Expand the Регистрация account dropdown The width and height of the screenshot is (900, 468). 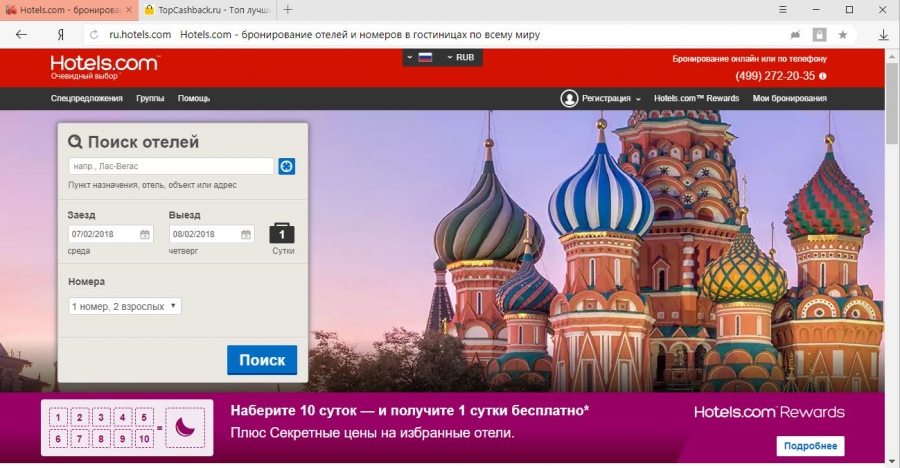pos(611,98)
